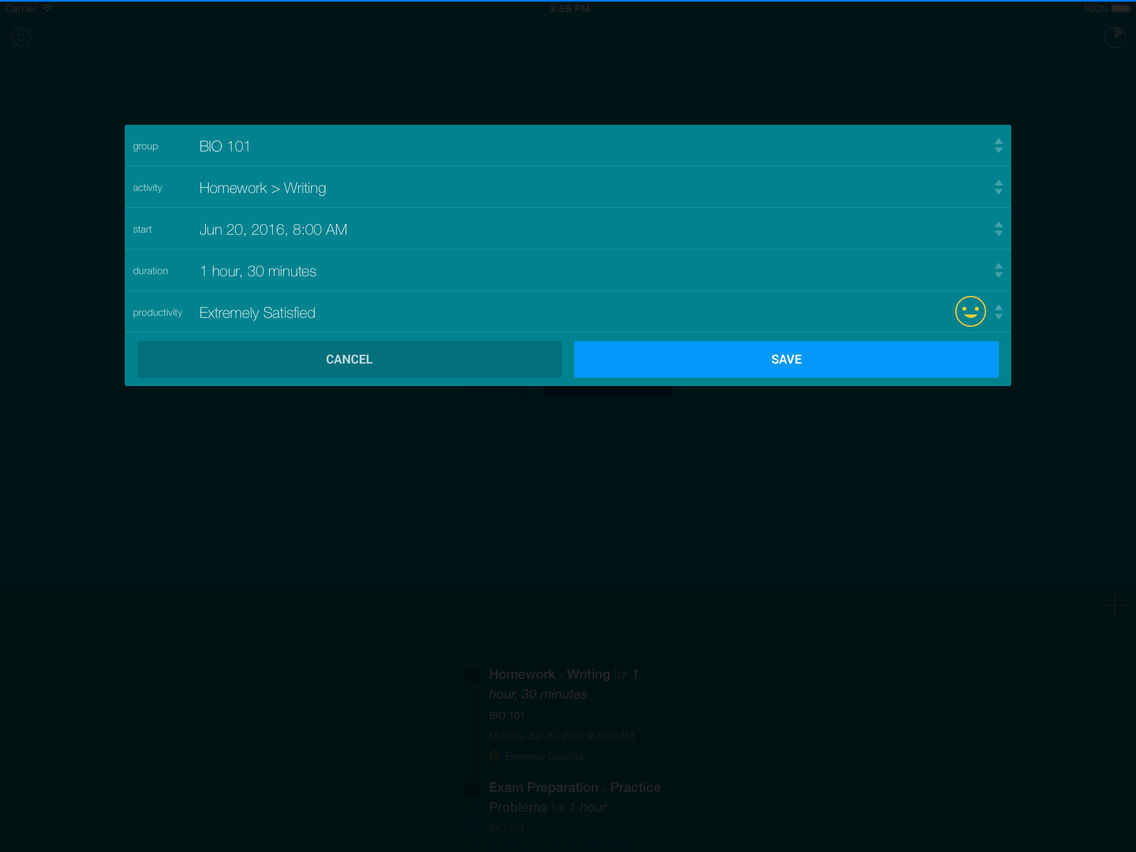Viewport: 1136px width, 852px height.
Task: Open the start date picker field
Action: [x=567, y=229]
